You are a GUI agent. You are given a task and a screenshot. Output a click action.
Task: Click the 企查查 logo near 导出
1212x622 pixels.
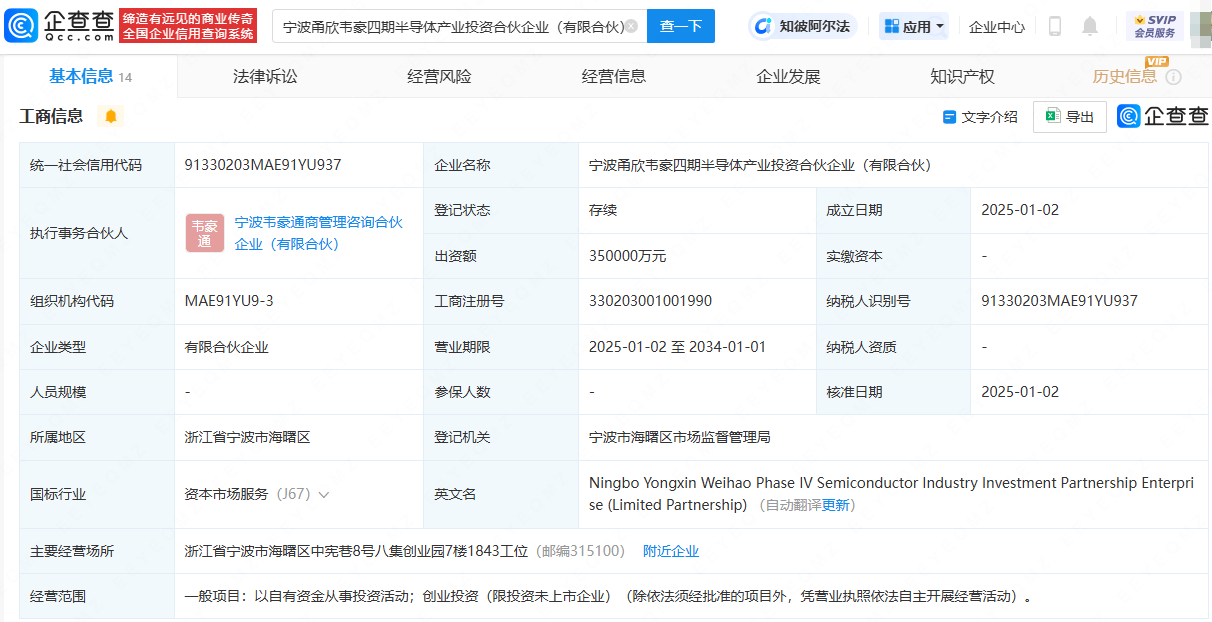click(x=1163, y=116)
